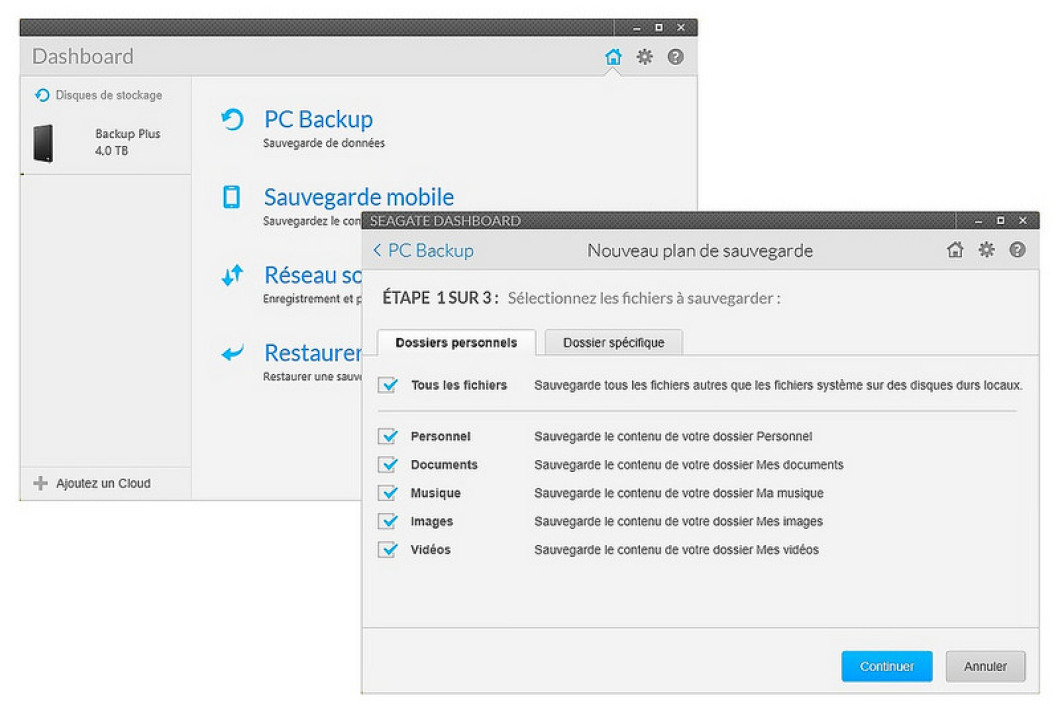Click Nouveau plan de sauvegarde title
The width and height of the screenshot is (1060, 708).
pyautogui.click(x=700, y=251)
